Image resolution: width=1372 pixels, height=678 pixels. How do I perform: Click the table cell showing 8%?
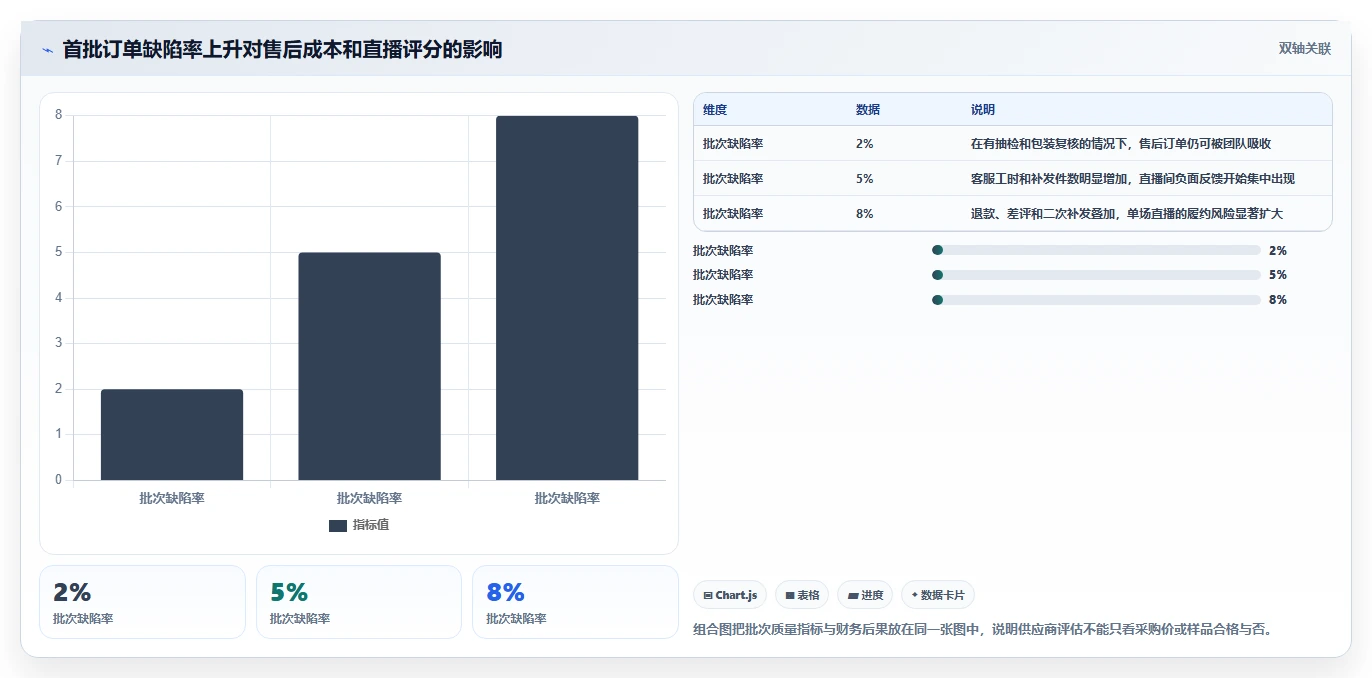[865, 214]
